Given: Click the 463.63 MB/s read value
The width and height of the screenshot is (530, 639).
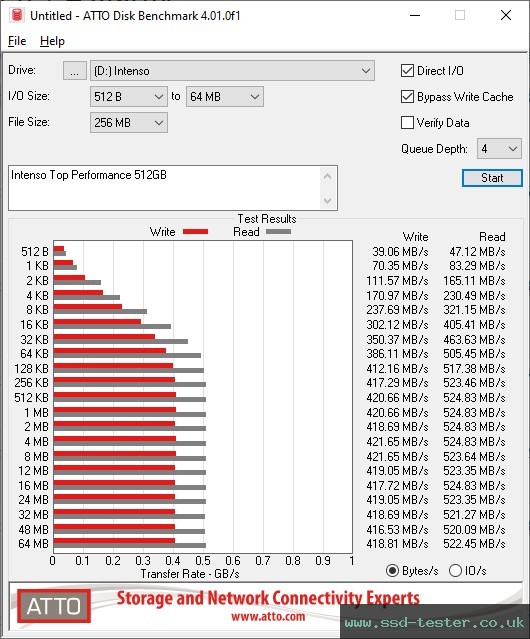Looking at the screenshot, I should [474, 339].
